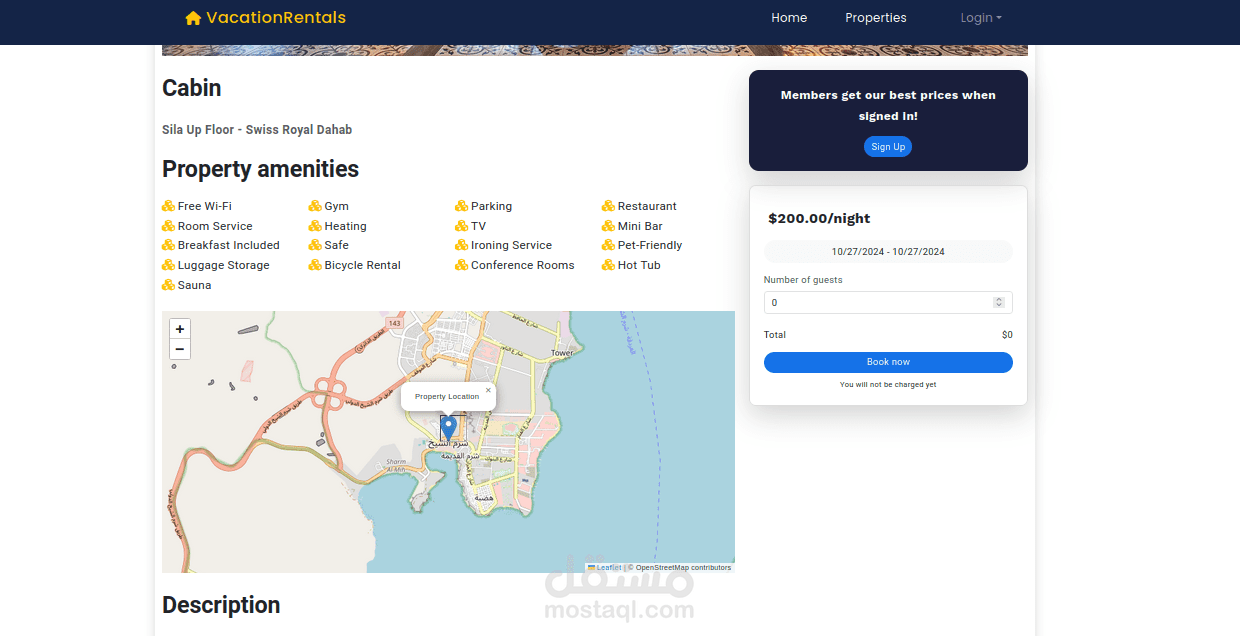Viewport: 1240px width, 636px height.
Task: Open the OpenStreetMap contributors link
Action: pos(683,568)
